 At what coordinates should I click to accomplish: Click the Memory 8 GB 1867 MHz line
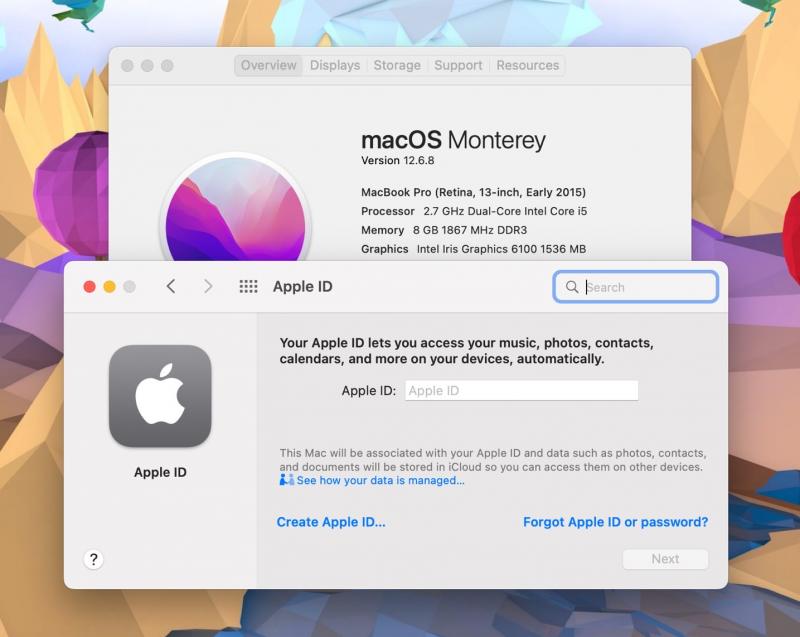pos(444,230)
